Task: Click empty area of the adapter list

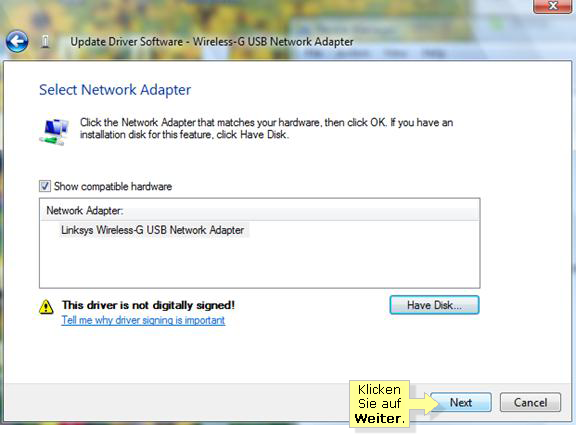Action: click(259, 263)
